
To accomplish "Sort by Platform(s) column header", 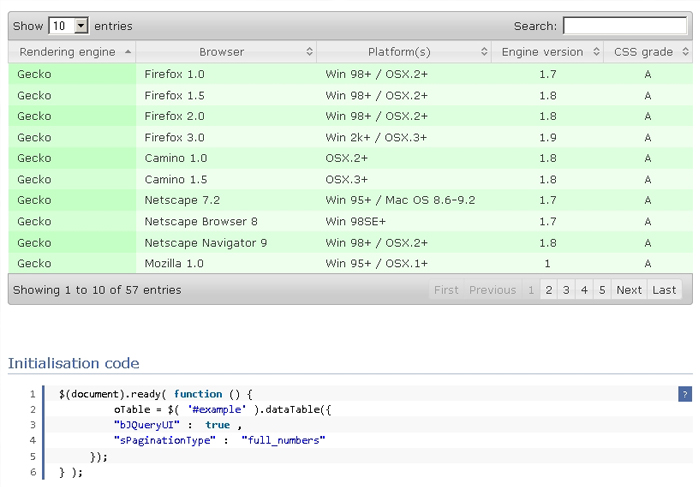I will [404, 52].
